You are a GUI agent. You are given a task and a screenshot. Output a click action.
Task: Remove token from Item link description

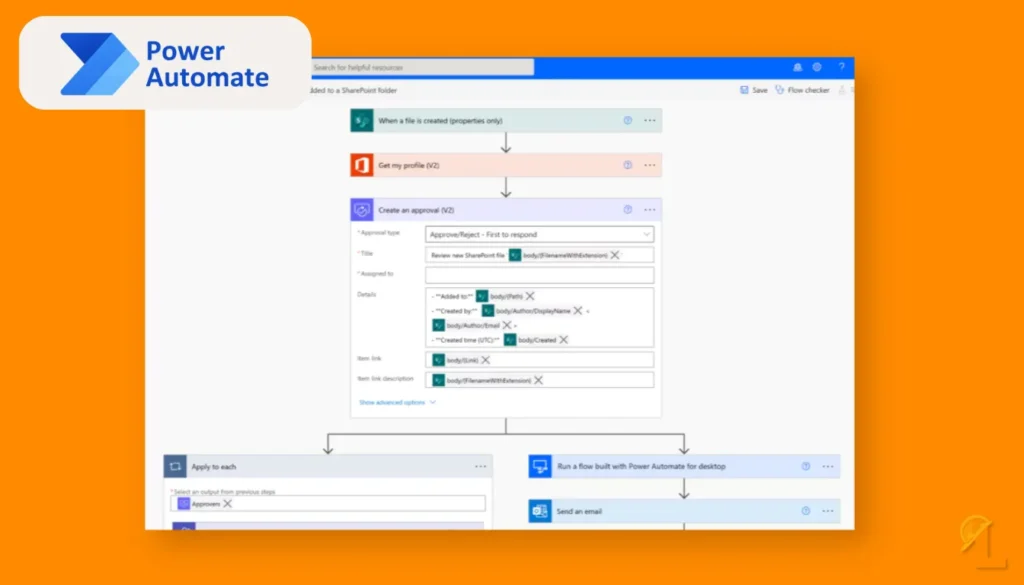tap(539, 380)
